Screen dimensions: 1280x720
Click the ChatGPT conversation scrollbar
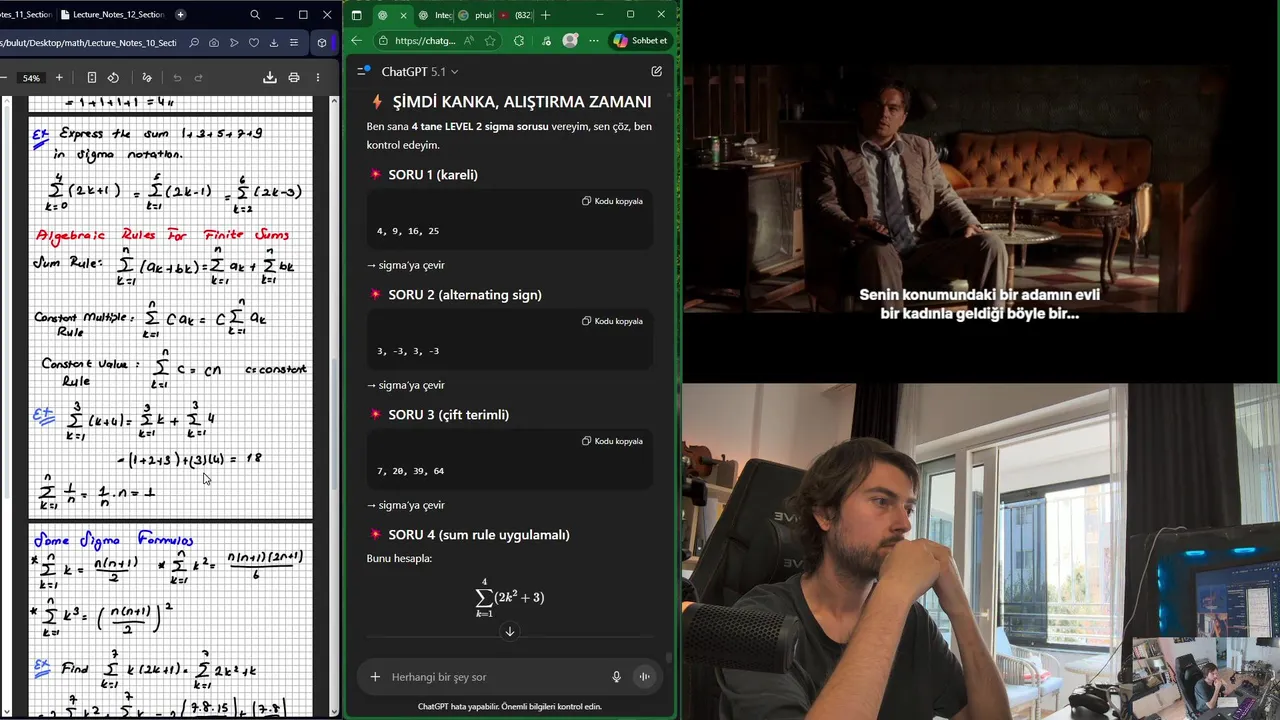click(669, 660)
